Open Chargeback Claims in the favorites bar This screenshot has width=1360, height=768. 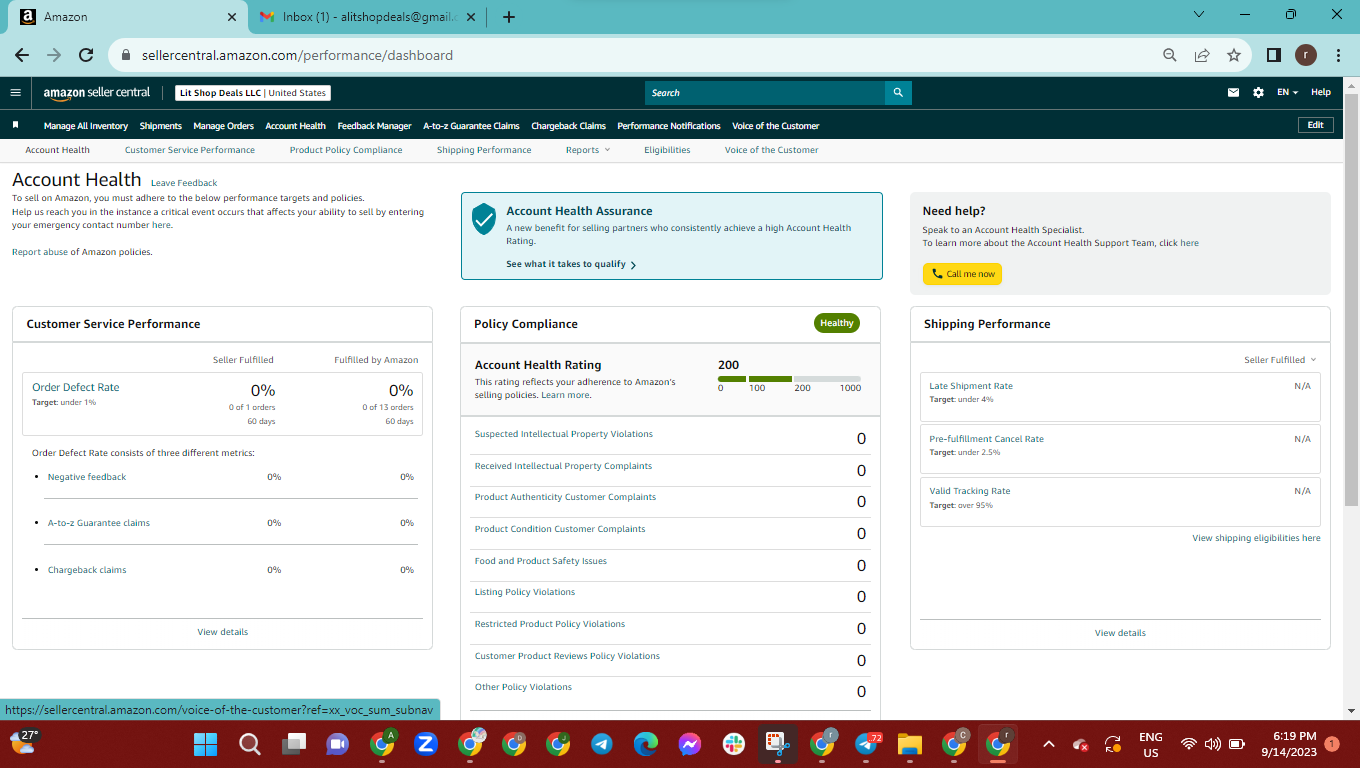click(569, 126)
